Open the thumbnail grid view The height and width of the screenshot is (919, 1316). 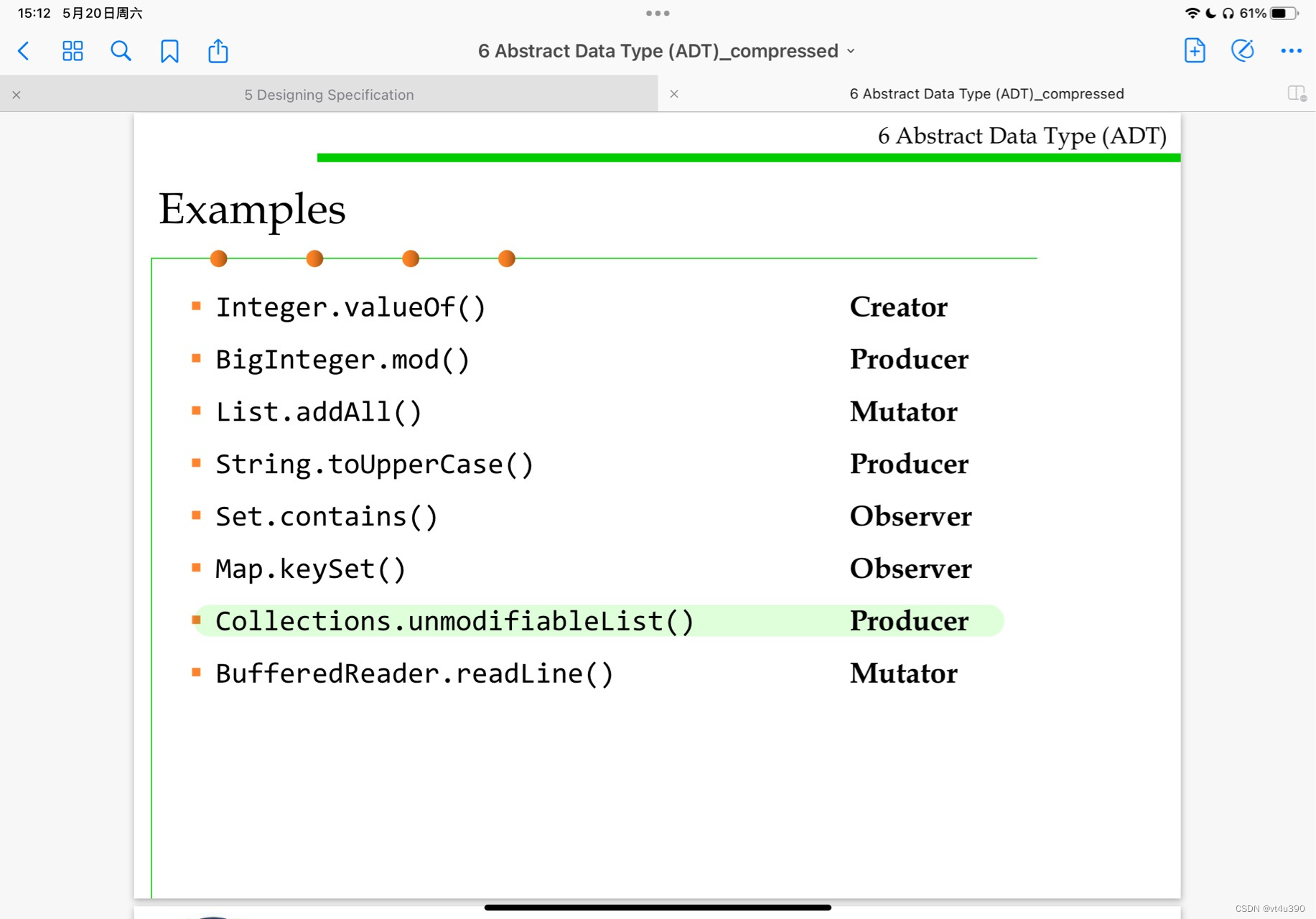coord(73,51)
